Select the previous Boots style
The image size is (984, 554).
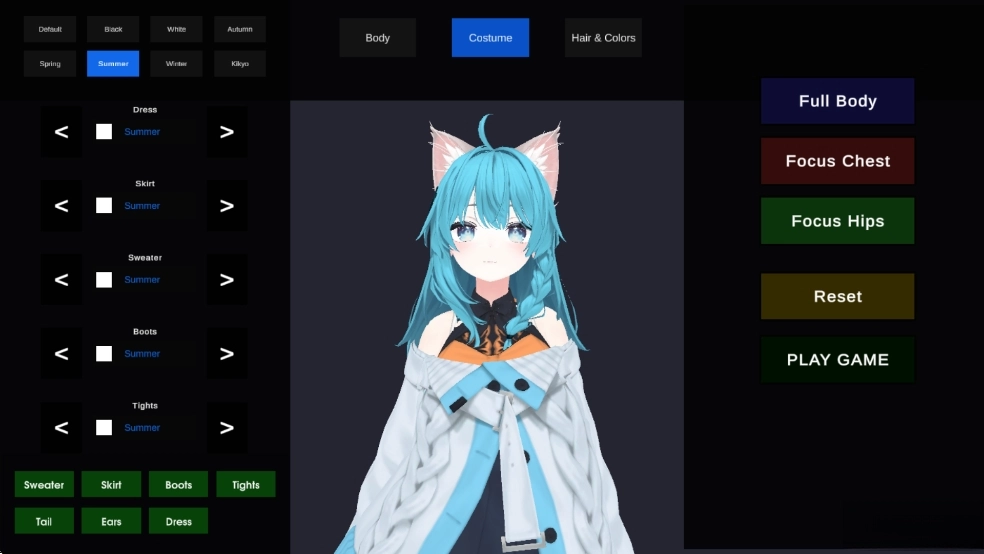[61, 354]
